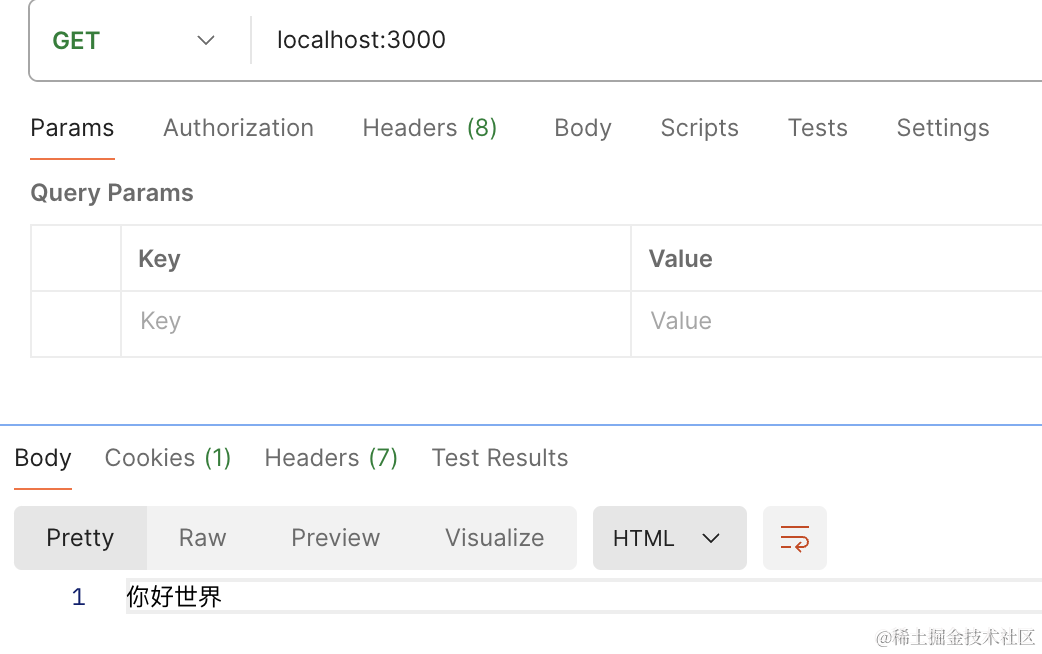Toggle the word wrap icon
Viewport: 1042px width, 654px height.
point(795,538)
